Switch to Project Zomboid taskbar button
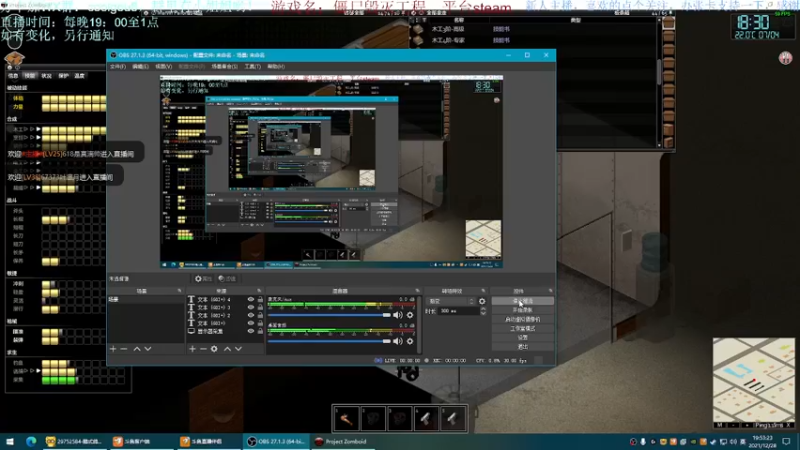Screen dimensions: 800x450 point(342,442)
